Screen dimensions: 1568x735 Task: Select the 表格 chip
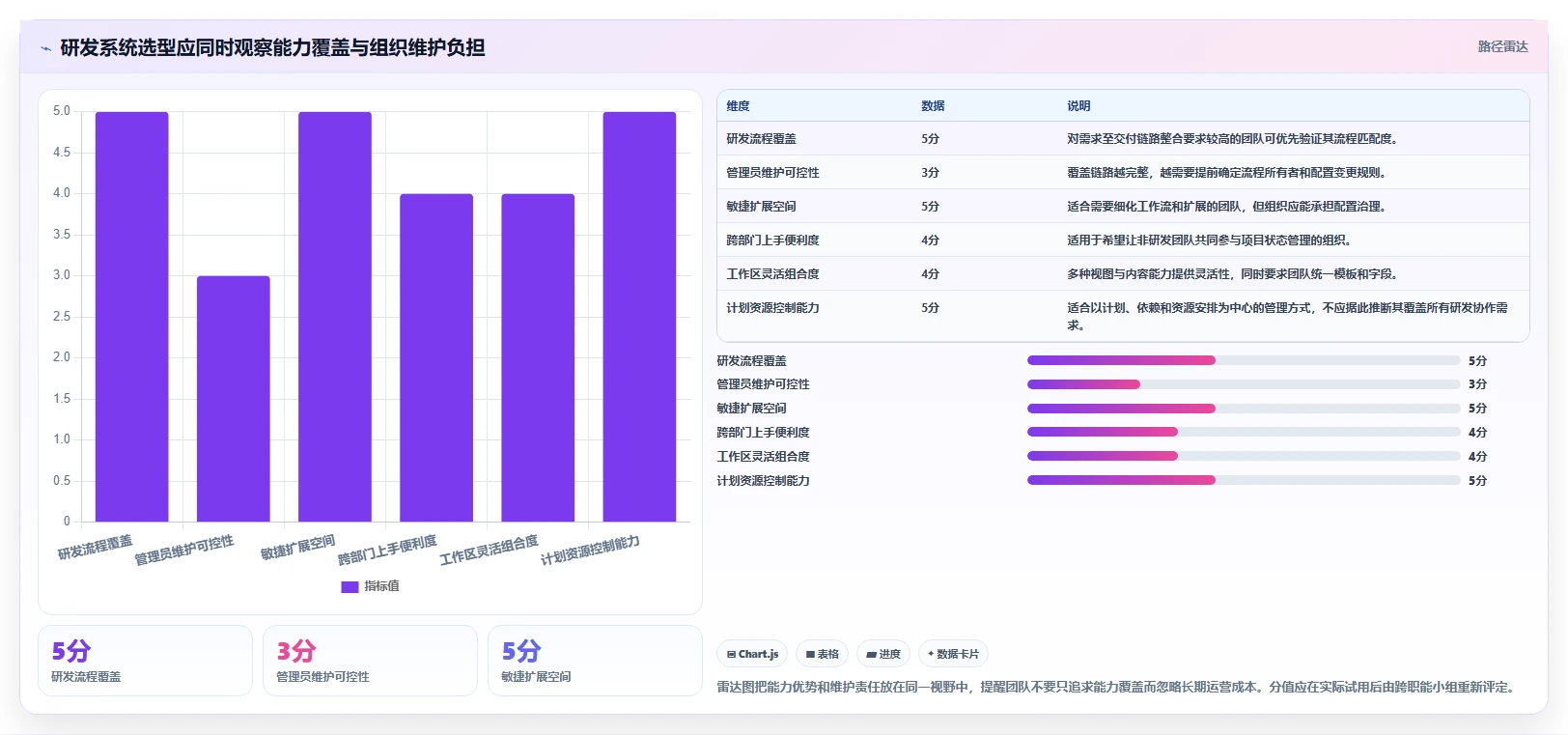[x=823, y=654]
